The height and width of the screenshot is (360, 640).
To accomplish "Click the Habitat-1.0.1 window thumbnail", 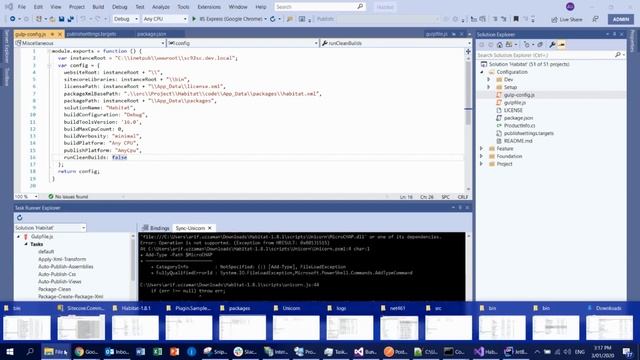I will tap(136, 327).
